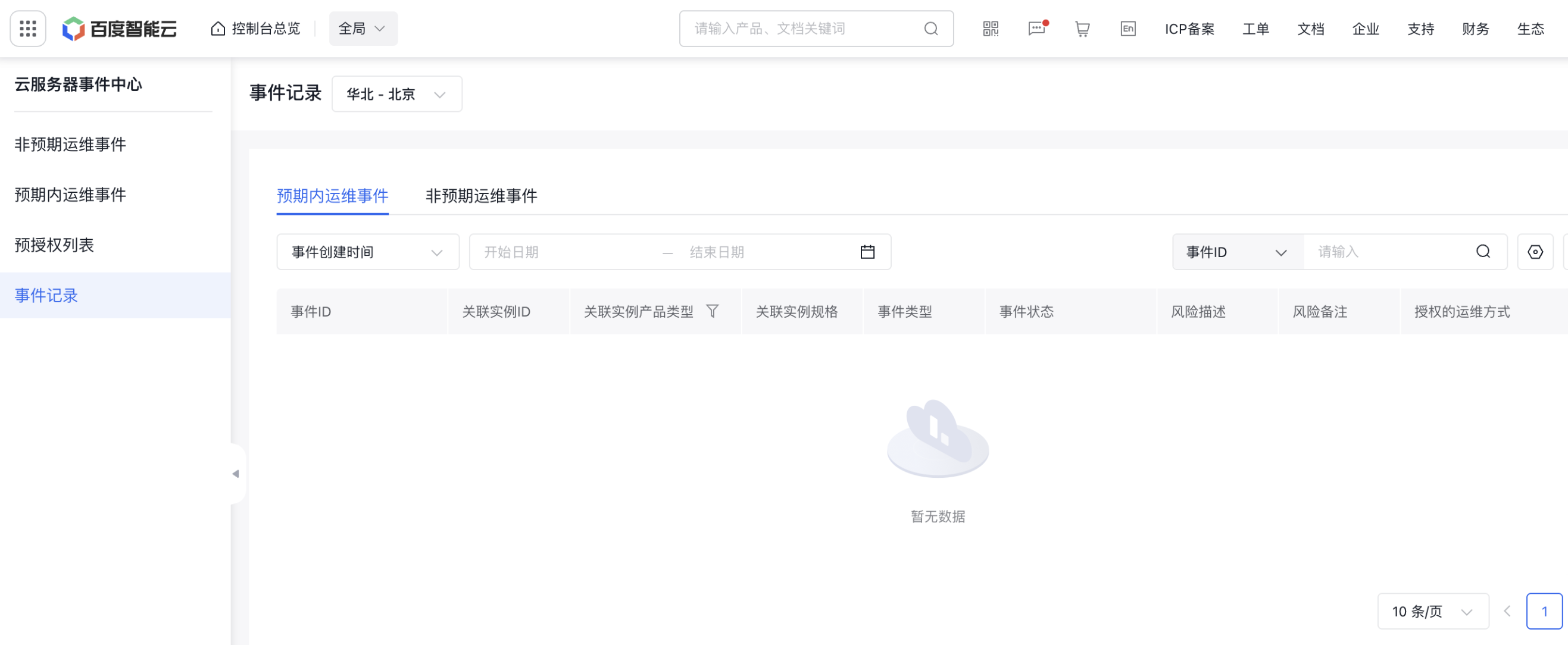Focus the product and docs keyword search field
The width and height of the screenshot is (1568, 645).
point(816,29)
